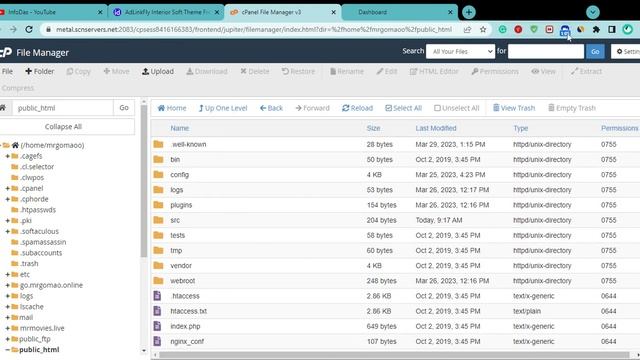Expand the mrmovies.live tree folder
The width and height of the screenshot is (640, 360).
tap(7, 328)
